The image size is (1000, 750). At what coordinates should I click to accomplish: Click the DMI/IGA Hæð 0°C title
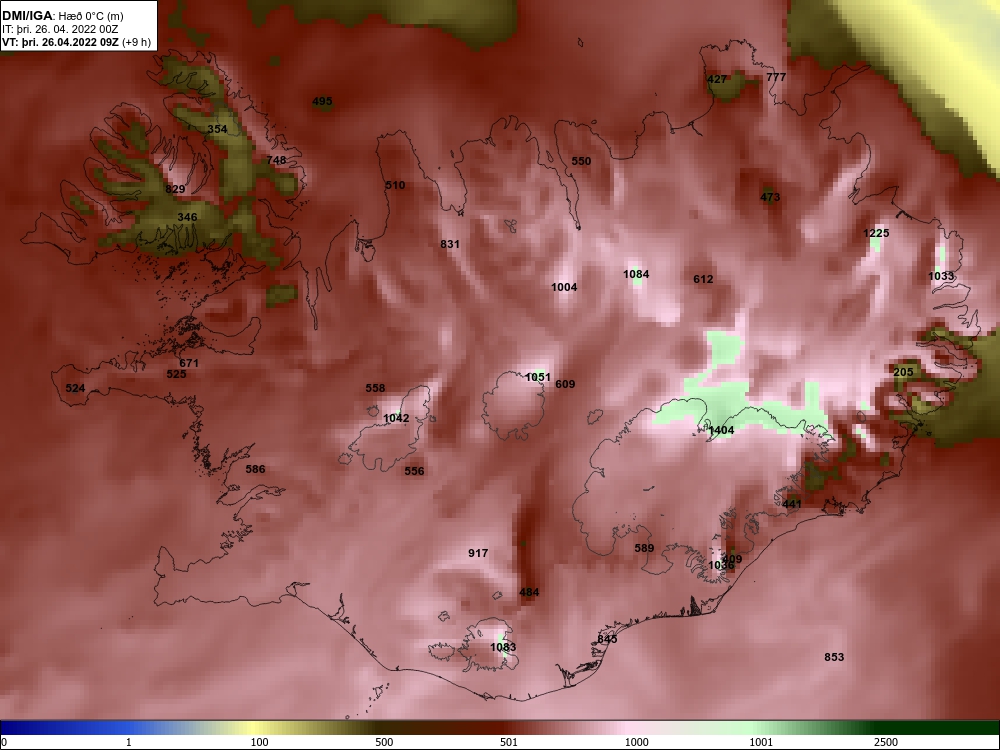[62, 16]
